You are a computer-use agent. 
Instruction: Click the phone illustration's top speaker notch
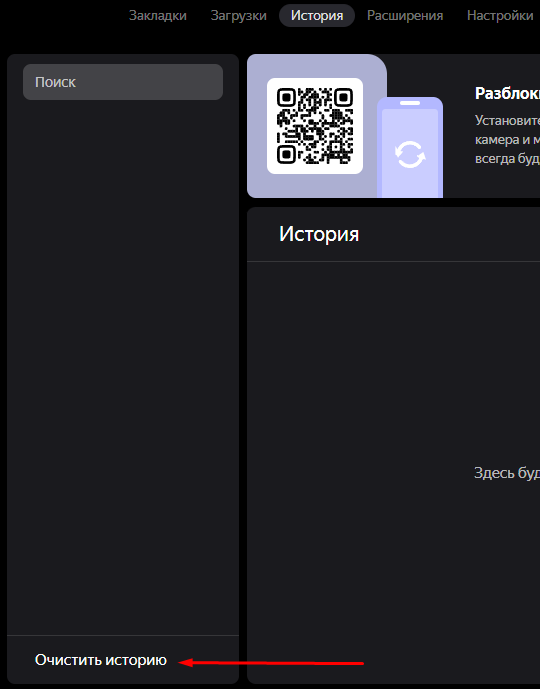pyautogui.click(x=410, y=103)
